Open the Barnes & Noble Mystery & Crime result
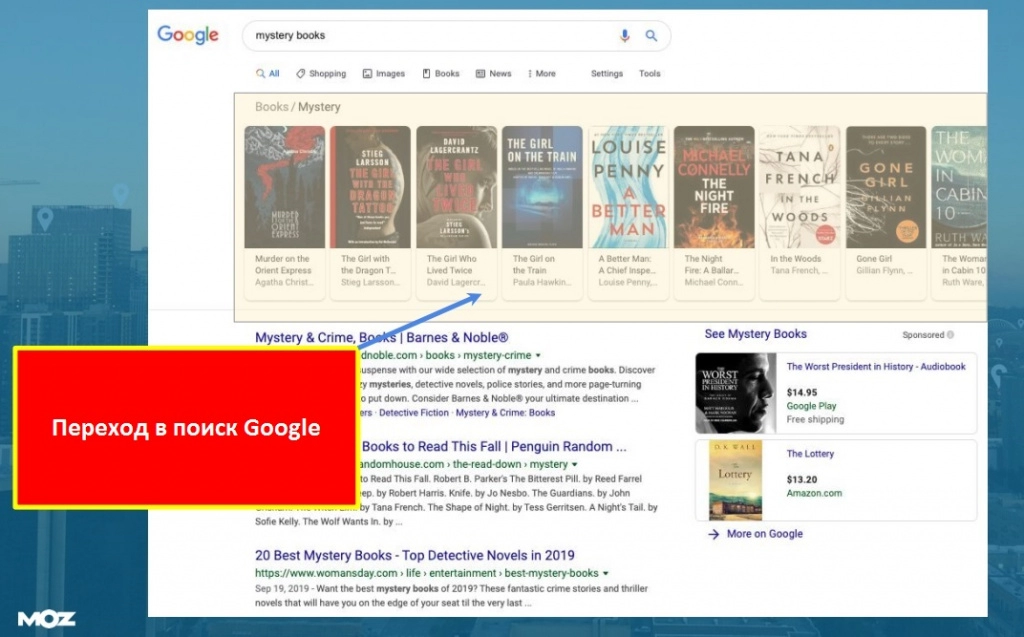 coord(381,338)
